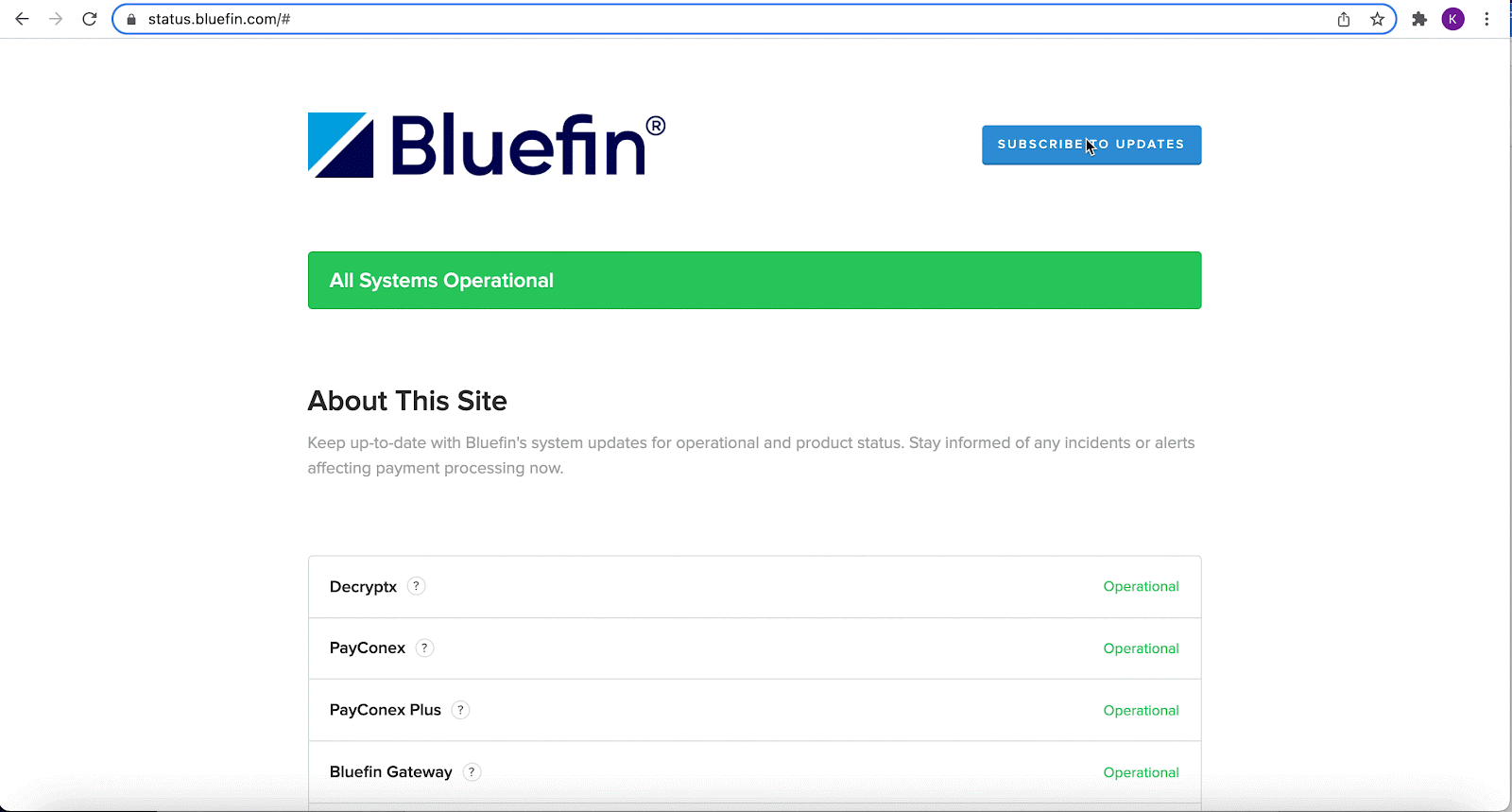Viewport: 1512px width, 812px height.
Task: Reload the page with the refresh icon
Action: click(x=90, y=19)
